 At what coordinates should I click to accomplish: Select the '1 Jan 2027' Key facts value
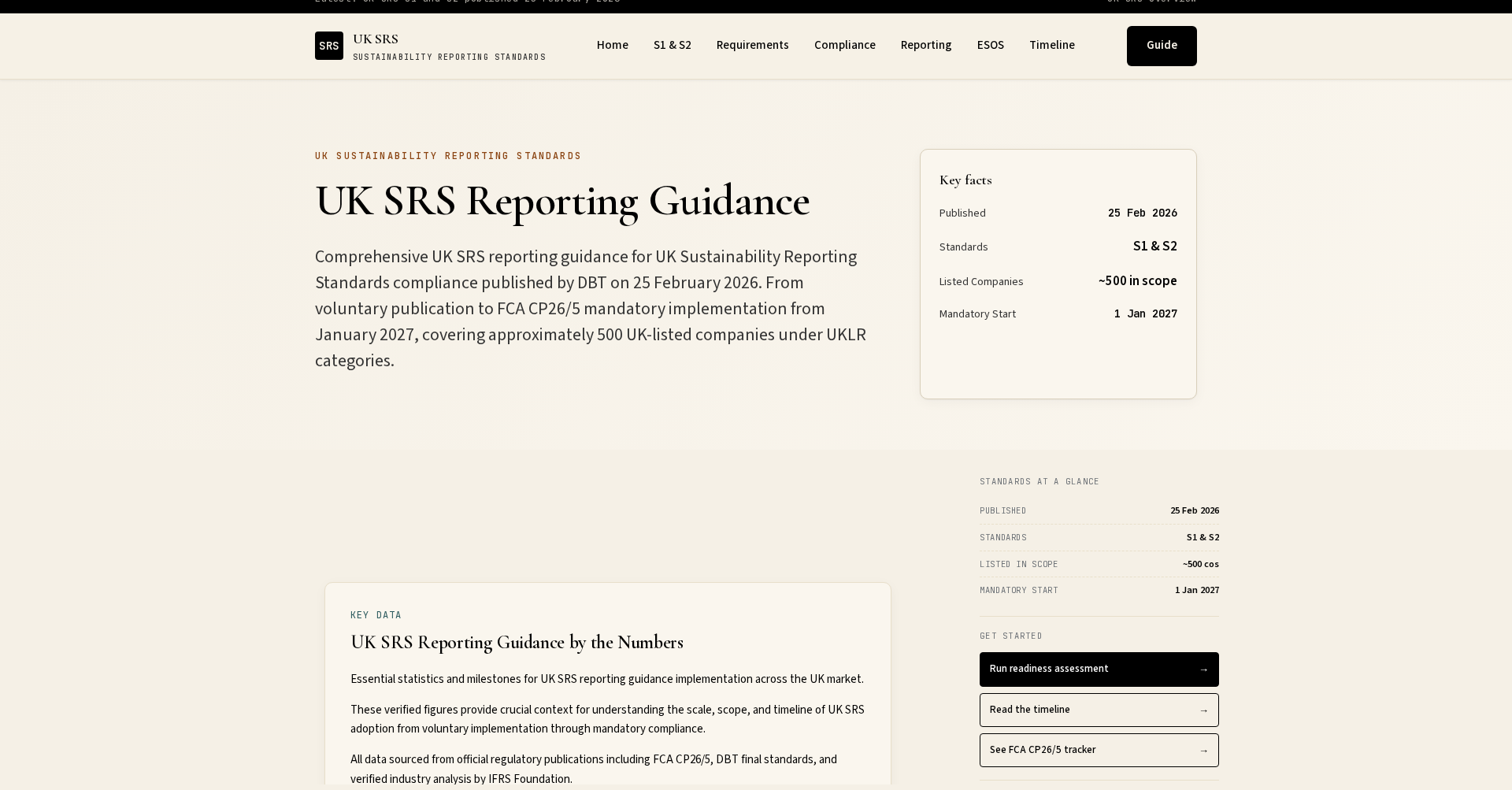(1146, 314)
